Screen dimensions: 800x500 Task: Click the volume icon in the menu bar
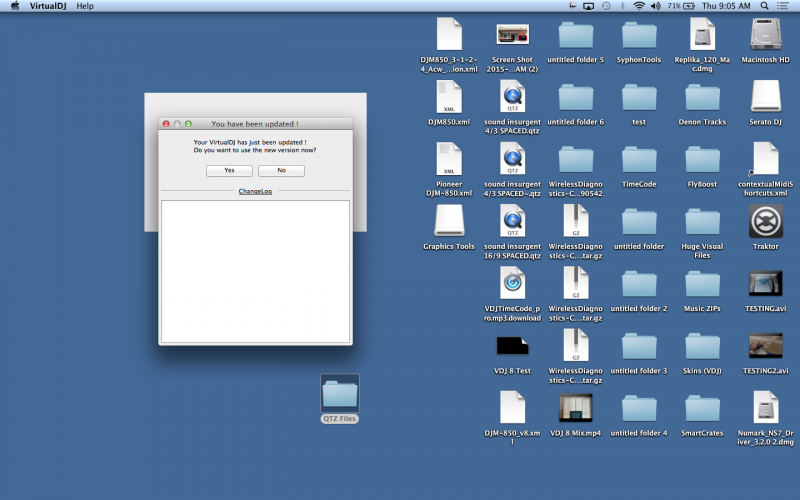[x=656, y=6]
